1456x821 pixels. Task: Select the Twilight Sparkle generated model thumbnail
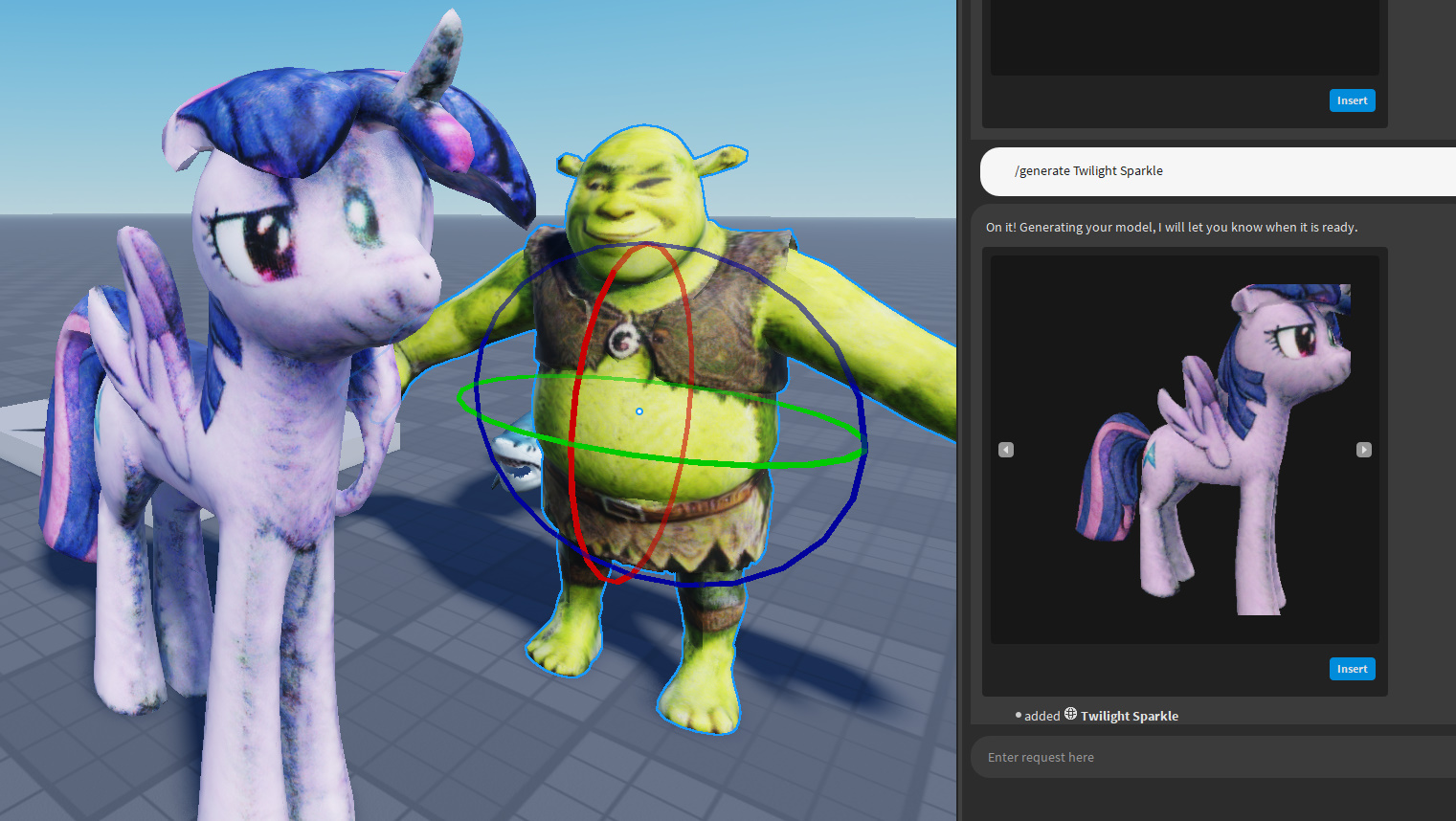click(x=1185, y=450)
